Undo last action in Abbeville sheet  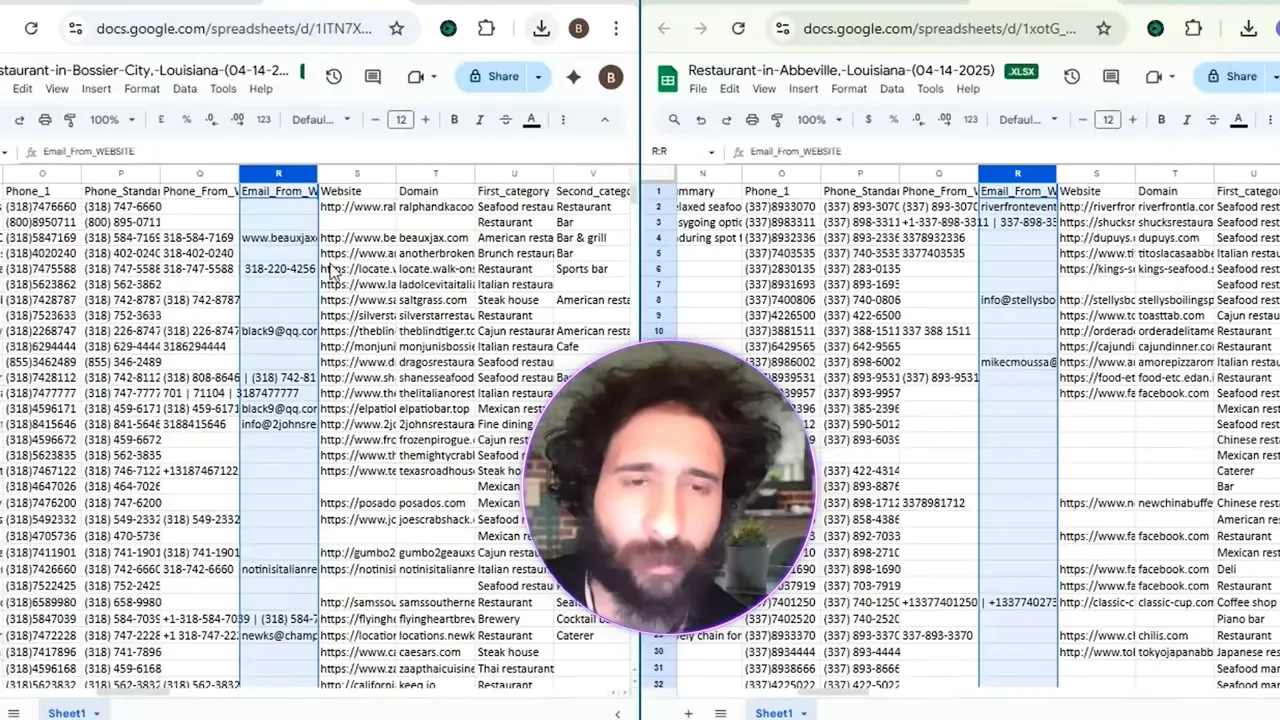pyautogui.click(x=701, y=120)
